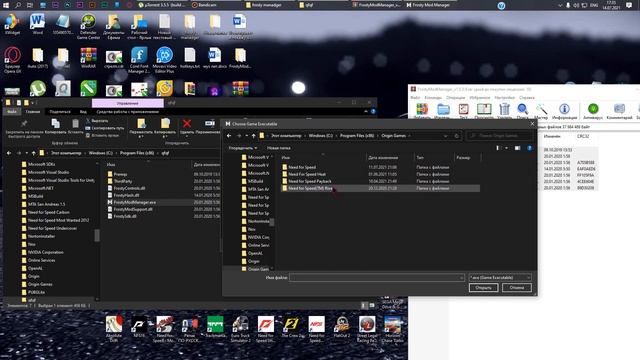Sort dialog list by Дата изменения column

(x=383, y=158)
